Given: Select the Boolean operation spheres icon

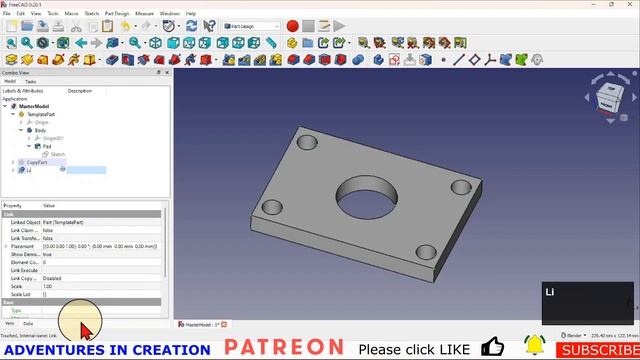Looking at the screenshot, I should click(358, 60).
